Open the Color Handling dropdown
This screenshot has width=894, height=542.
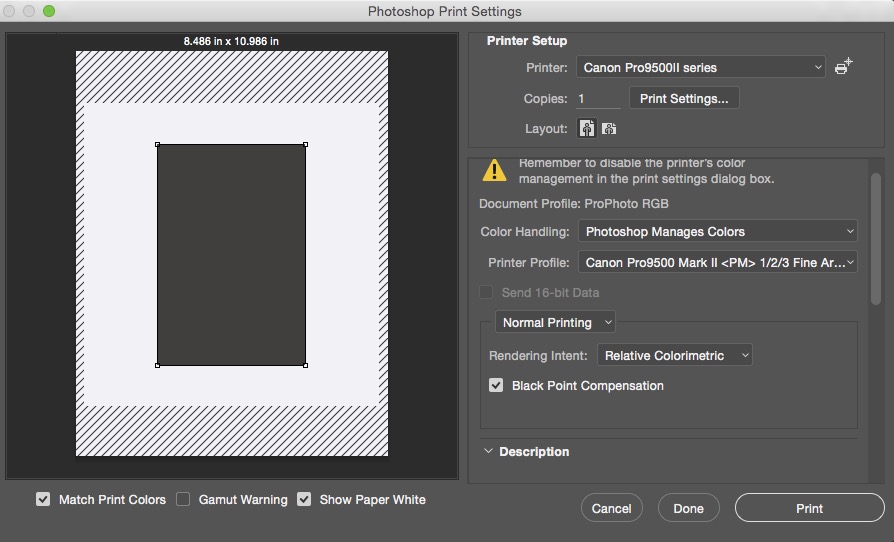[717, 231]
